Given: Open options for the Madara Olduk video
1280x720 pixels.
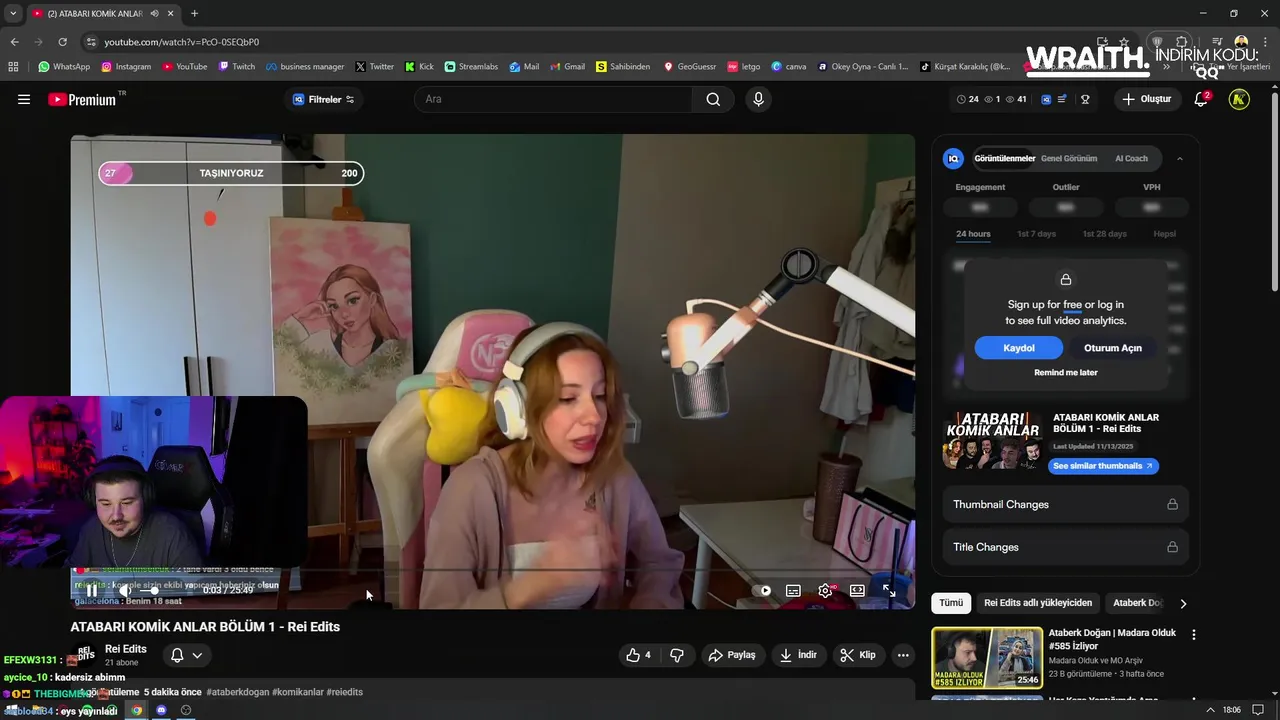Looking at the screenshot, I should (1193, 634).
